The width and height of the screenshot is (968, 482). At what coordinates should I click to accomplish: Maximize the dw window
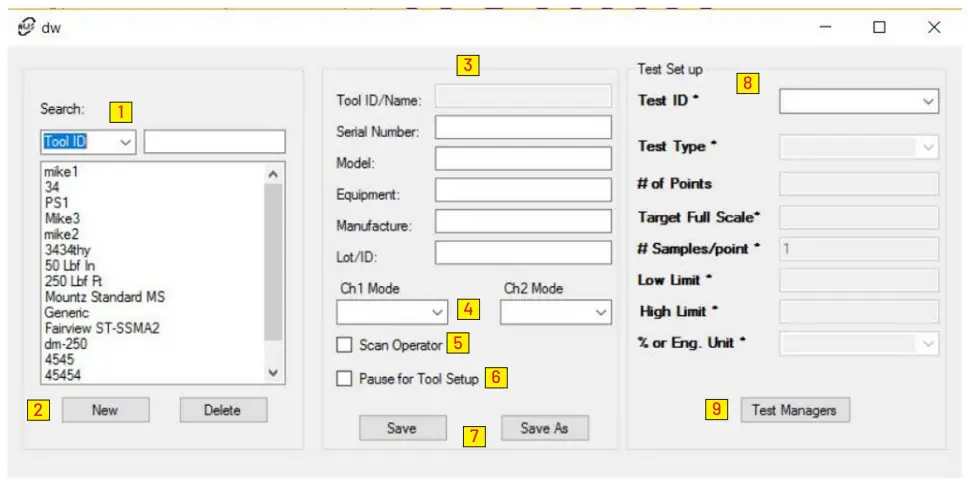point(880,27)
